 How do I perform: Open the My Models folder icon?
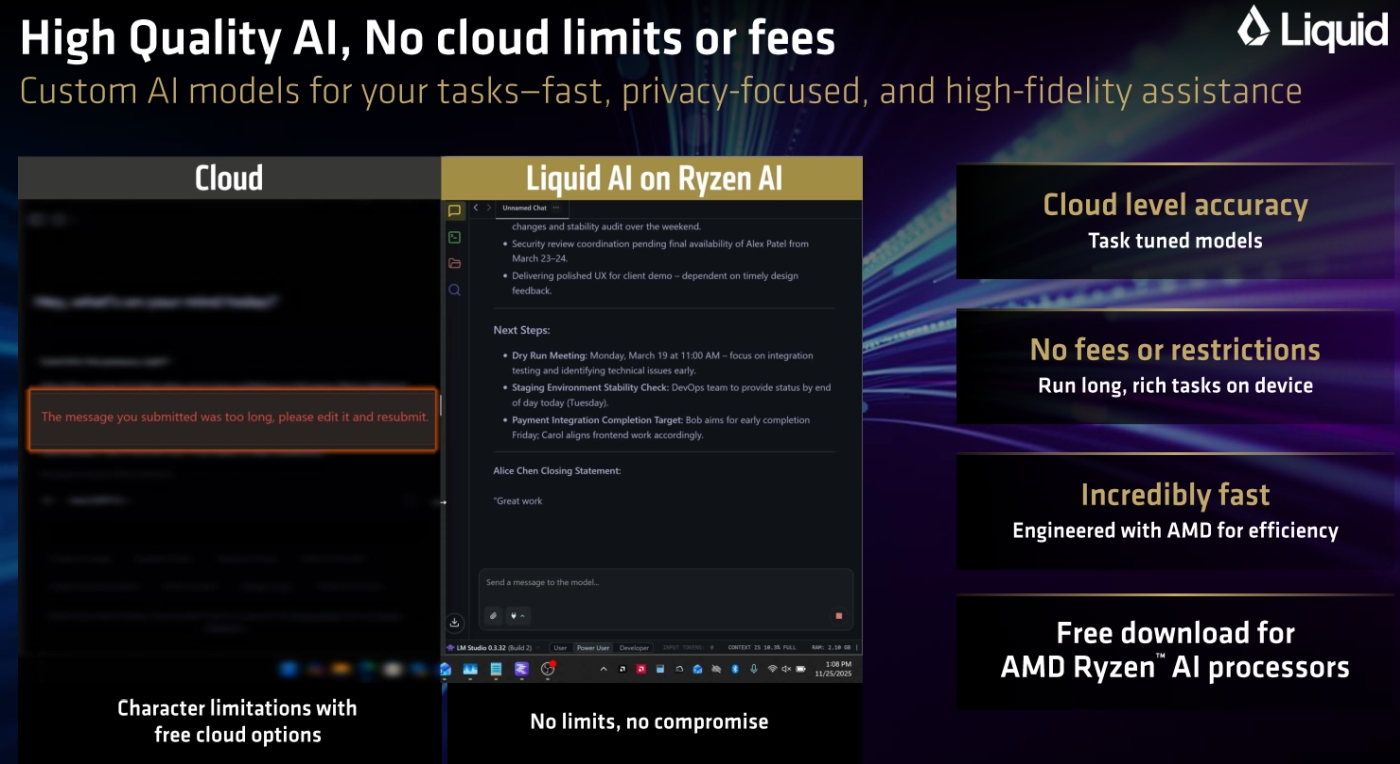tap(454, 263)
